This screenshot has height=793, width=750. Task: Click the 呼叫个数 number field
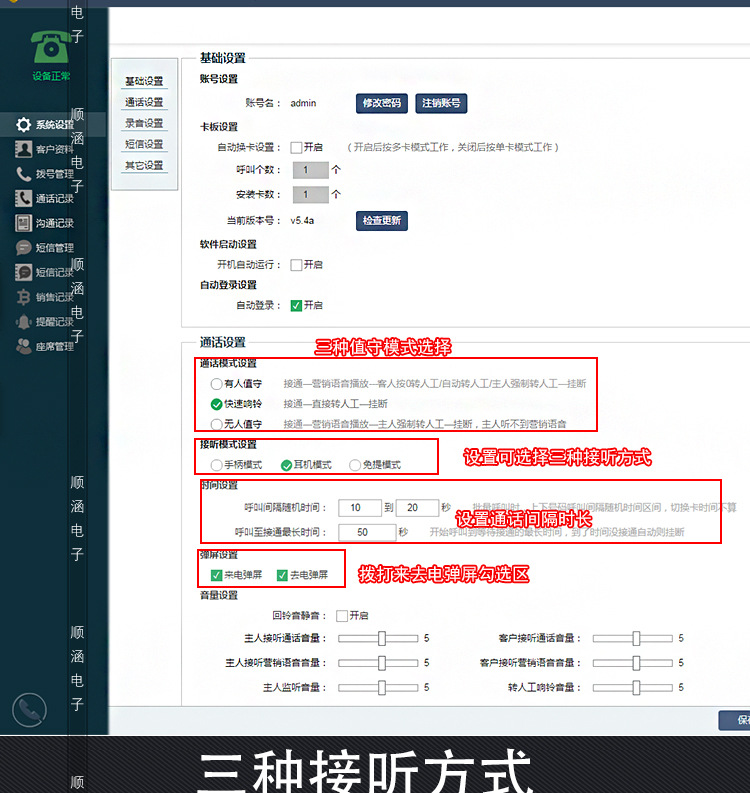[x=311, y=170]
